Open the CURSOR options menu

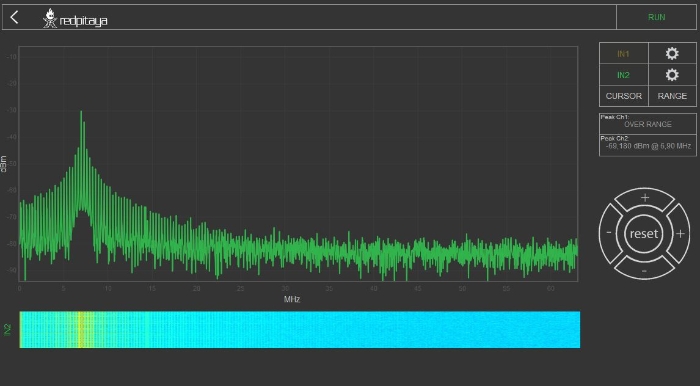[x=624, y=96]
